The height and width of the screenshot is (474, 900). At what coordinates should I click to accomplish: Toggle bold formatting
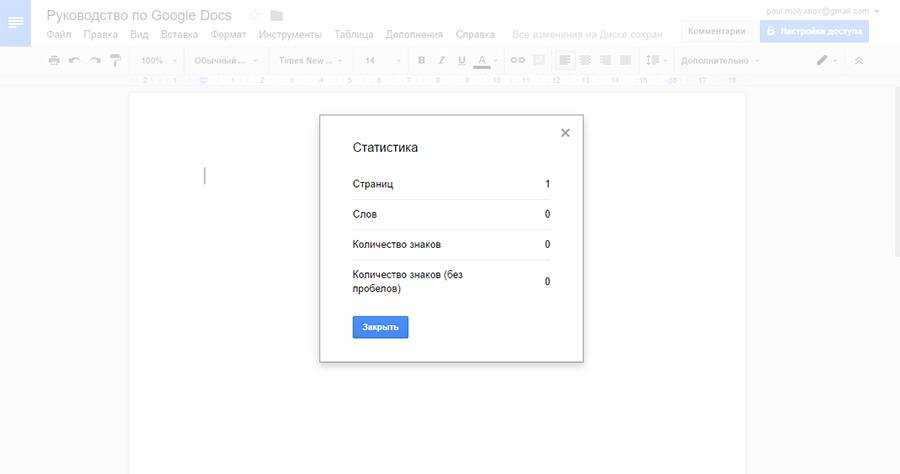pos(421,60)
